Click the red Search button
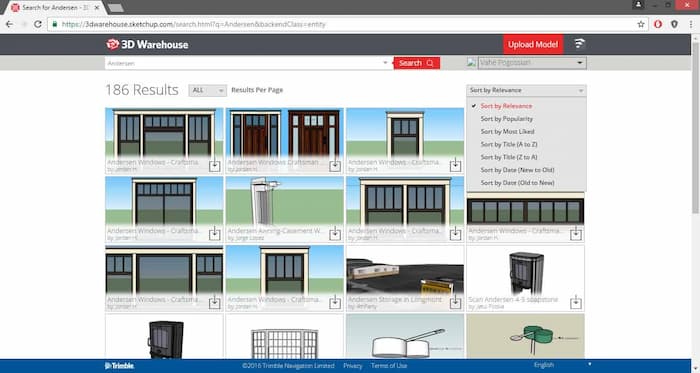This screenshot has width=700, height=373. (417, 63)
